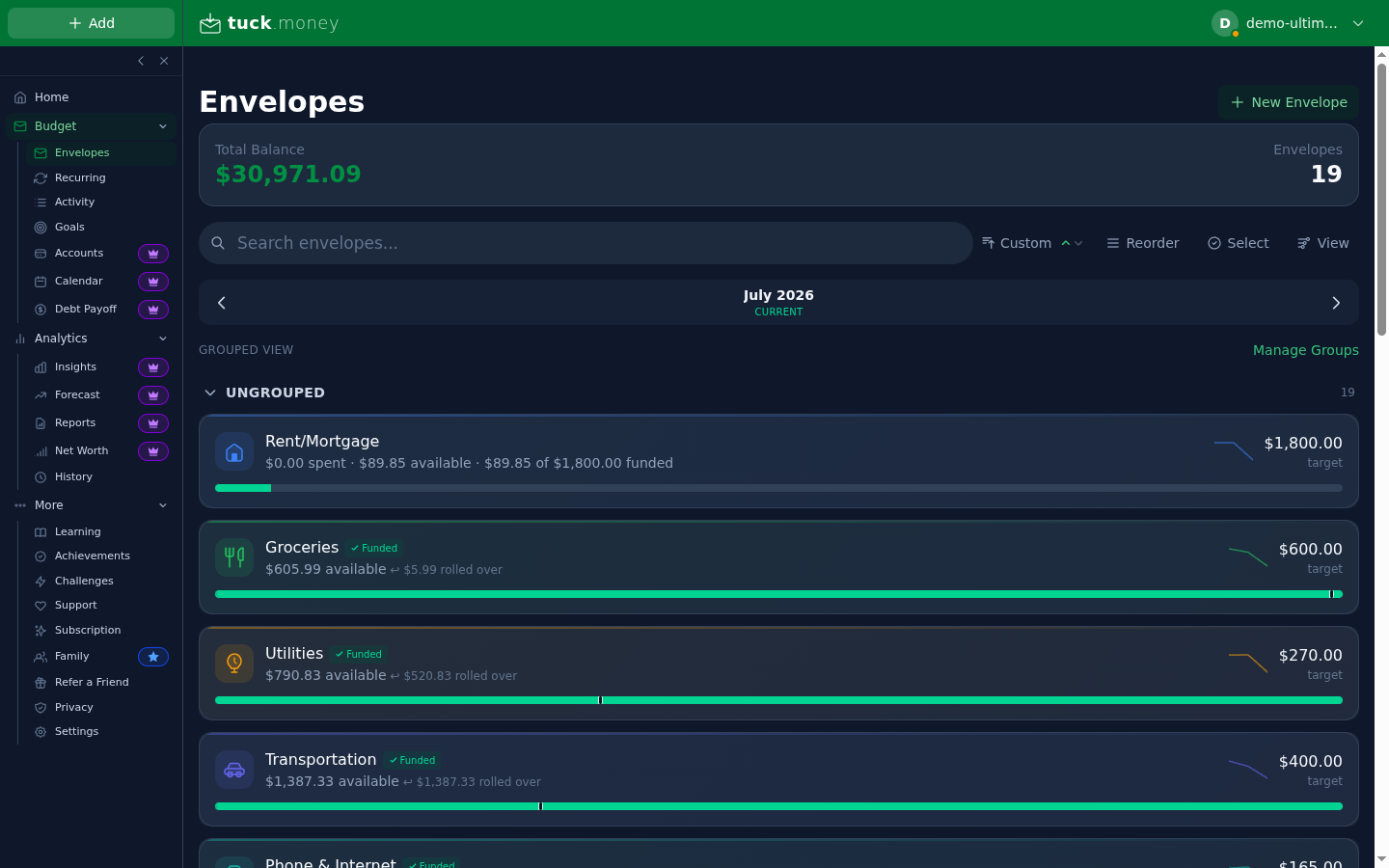1389x868 pixels.
Task: Collapse the More section chevron
Action: (163, 505)
